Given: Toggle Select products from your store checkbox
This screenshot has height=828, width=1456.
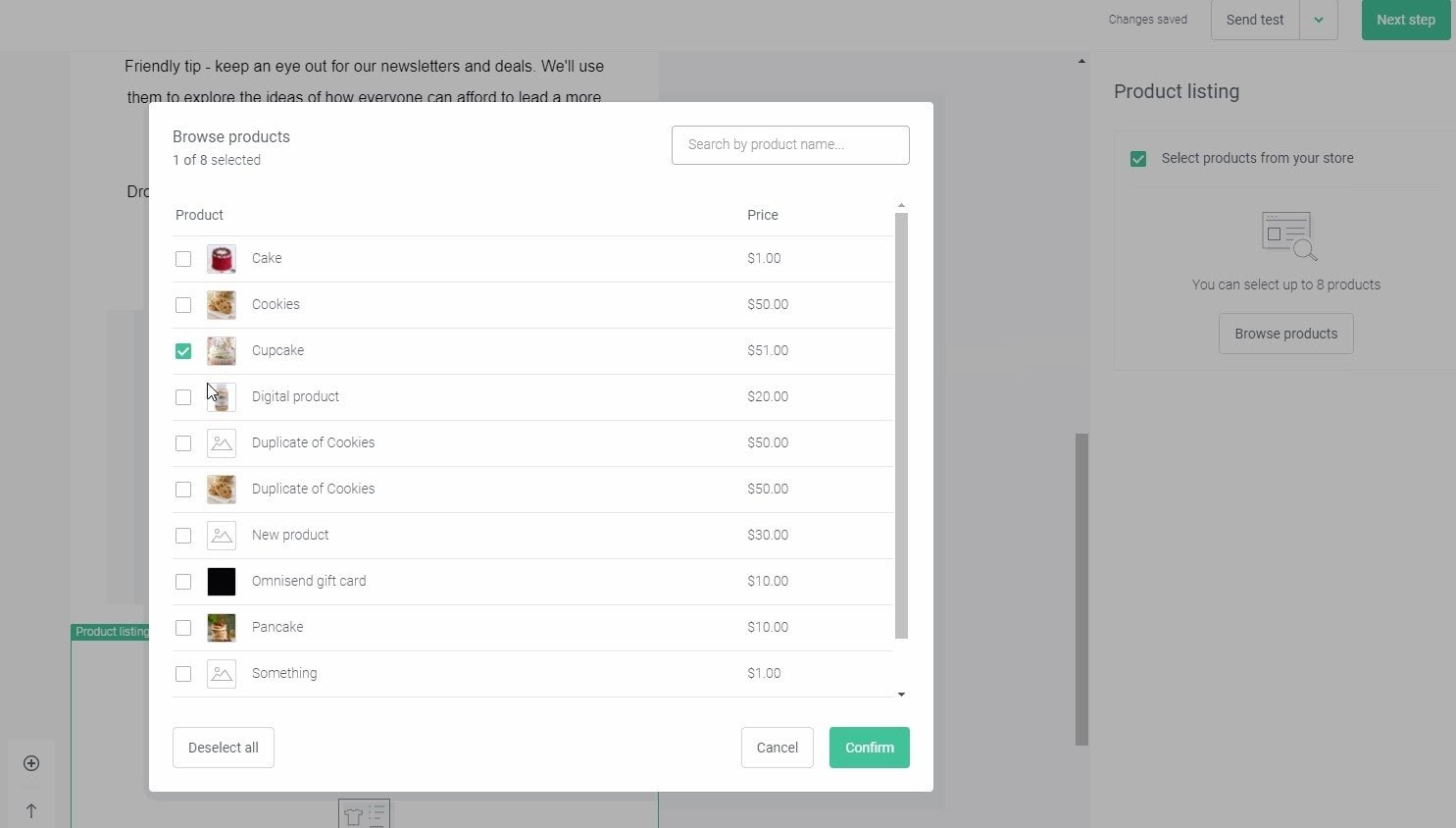Looking at the screenshot, I should (x=1138, y=159).
